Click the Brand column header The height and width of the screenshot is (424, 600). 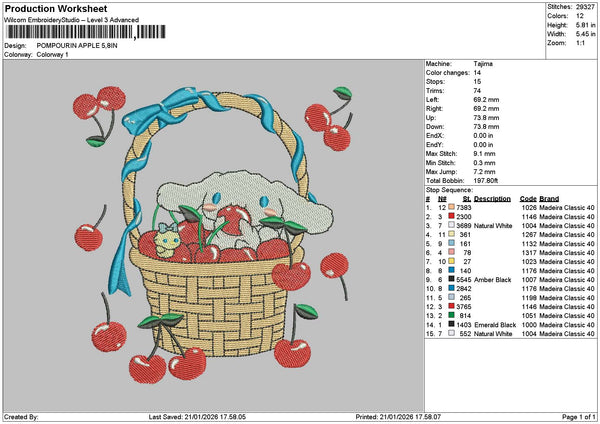click(x=549, y=199)
